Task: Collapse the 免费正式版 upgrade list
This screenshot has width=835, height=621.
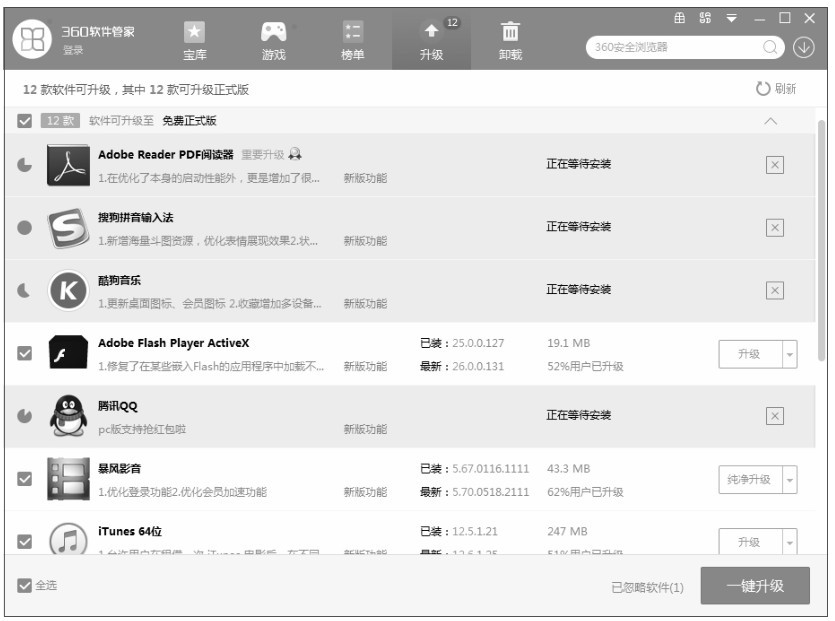Action: pyautogui.click(x=771, y=121)
